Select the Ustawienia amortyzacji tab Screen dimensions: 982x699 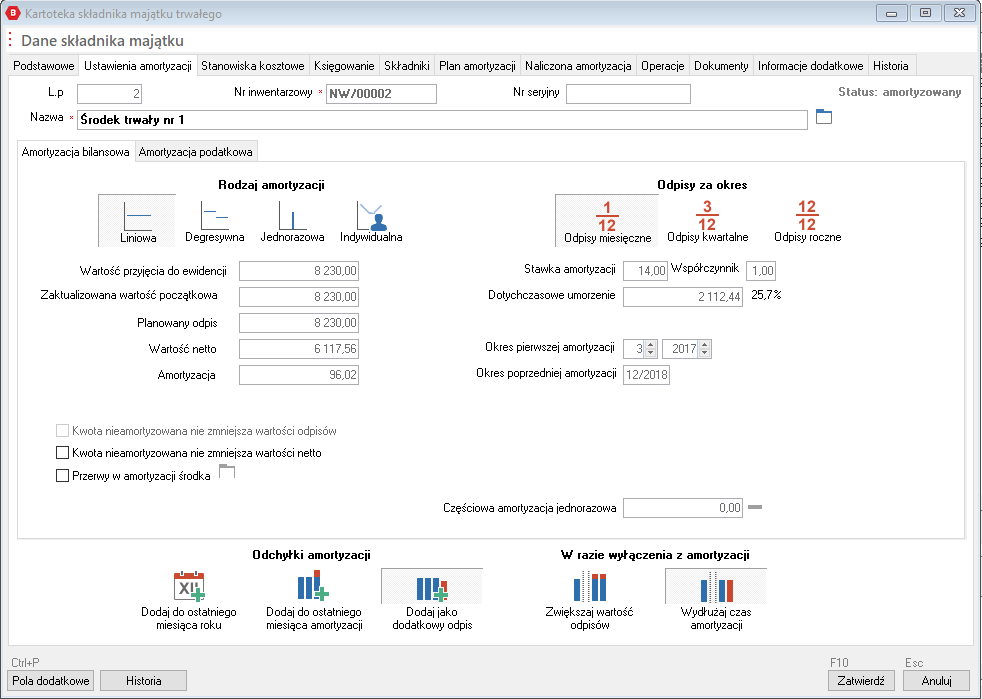tap(138, 65)
